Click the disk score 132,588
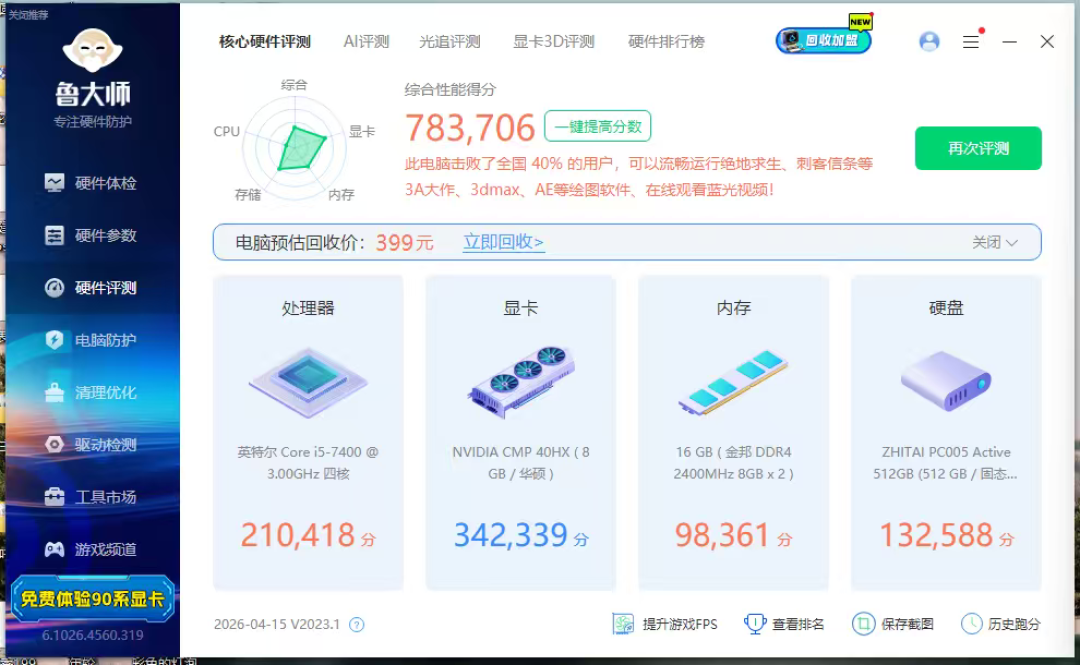The image size is (1080, 665). (x=937, y=535)
